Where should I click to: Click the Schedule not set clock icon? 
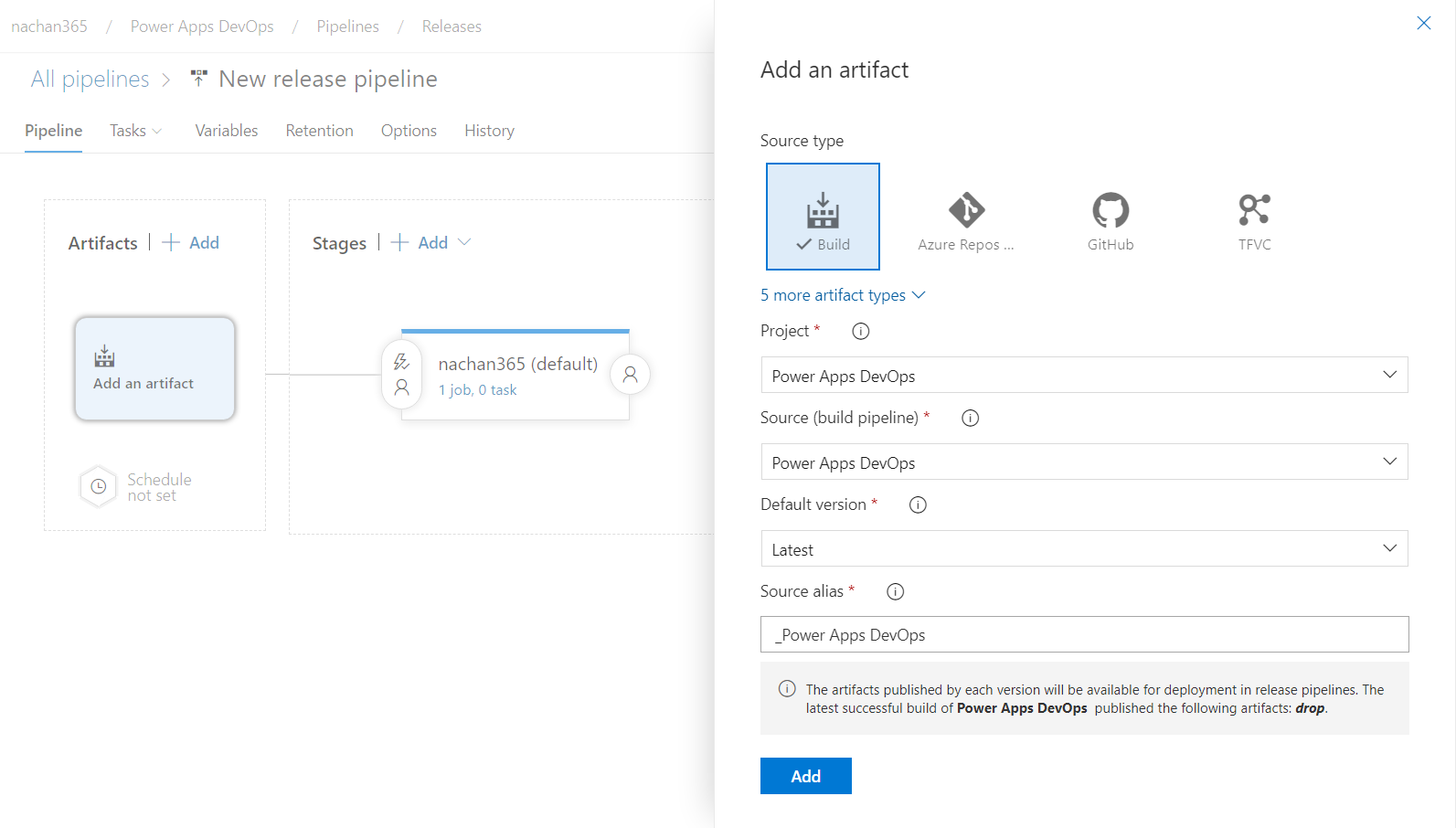point(99,487)
